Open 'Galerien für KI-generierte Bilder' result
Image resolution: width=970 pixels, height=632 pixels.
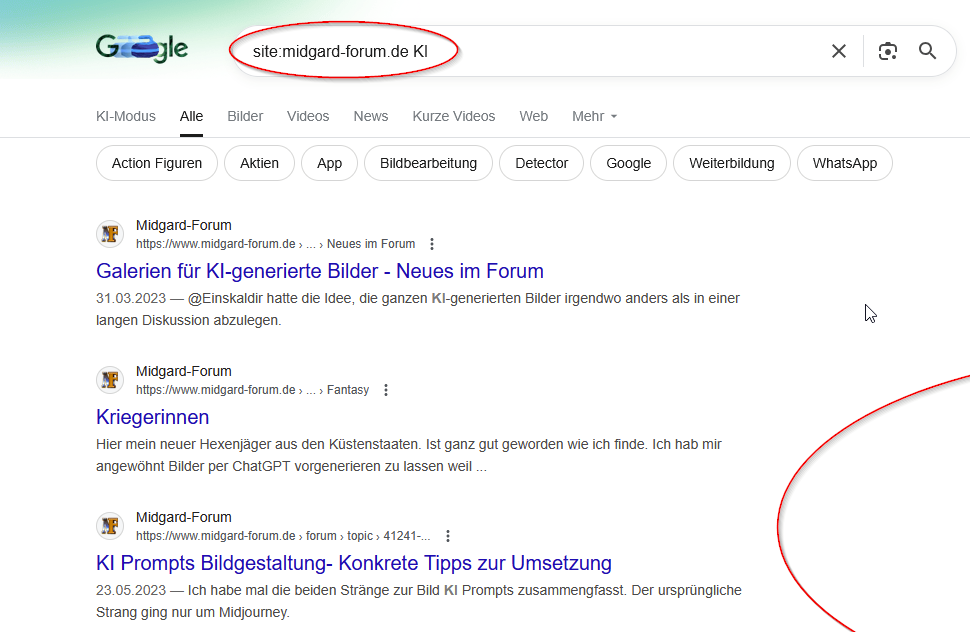point(320,271)
